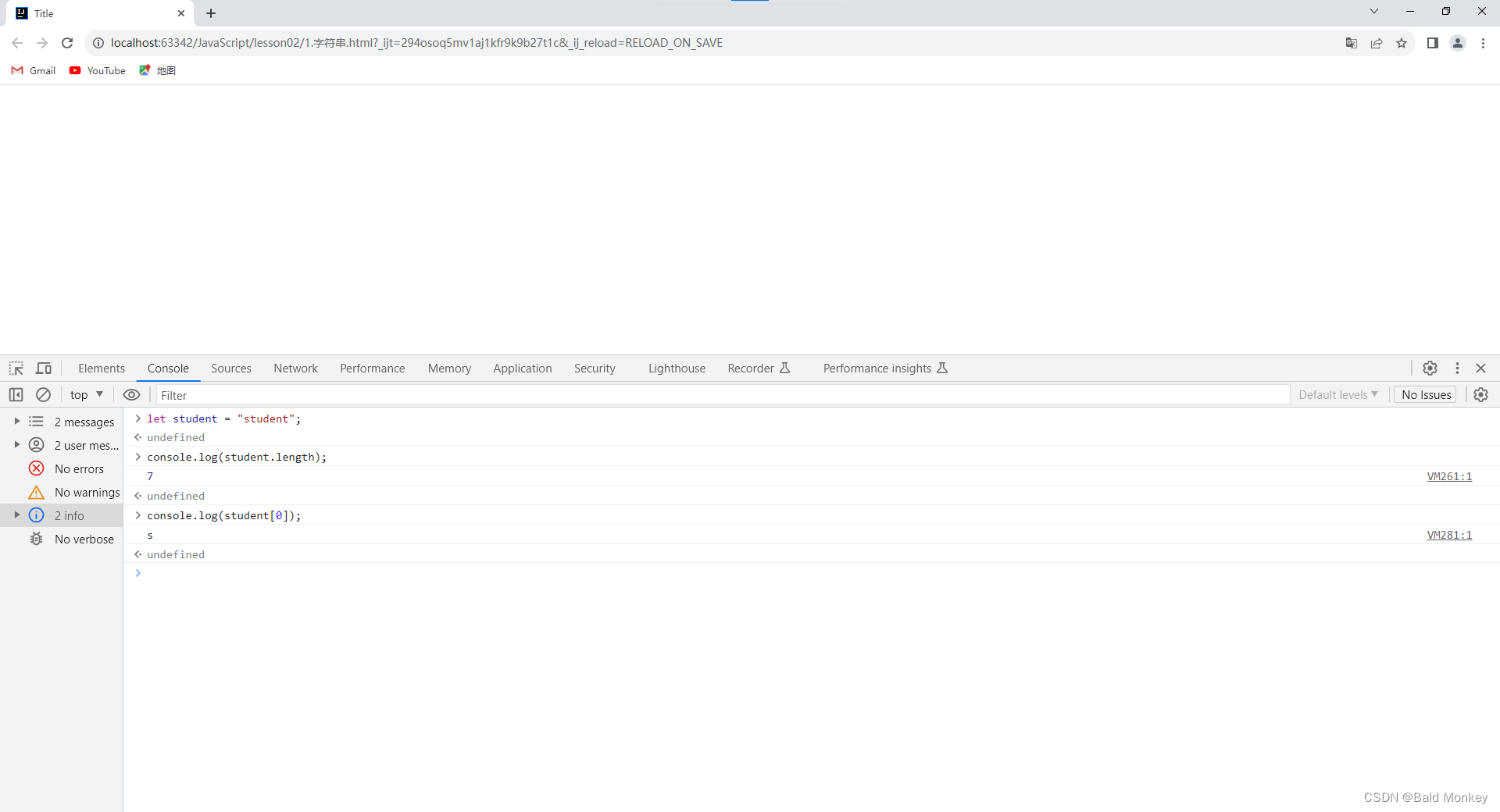Open the Performance insights tab
This screenshot has width=1500, height=812.
coord(885,369)
